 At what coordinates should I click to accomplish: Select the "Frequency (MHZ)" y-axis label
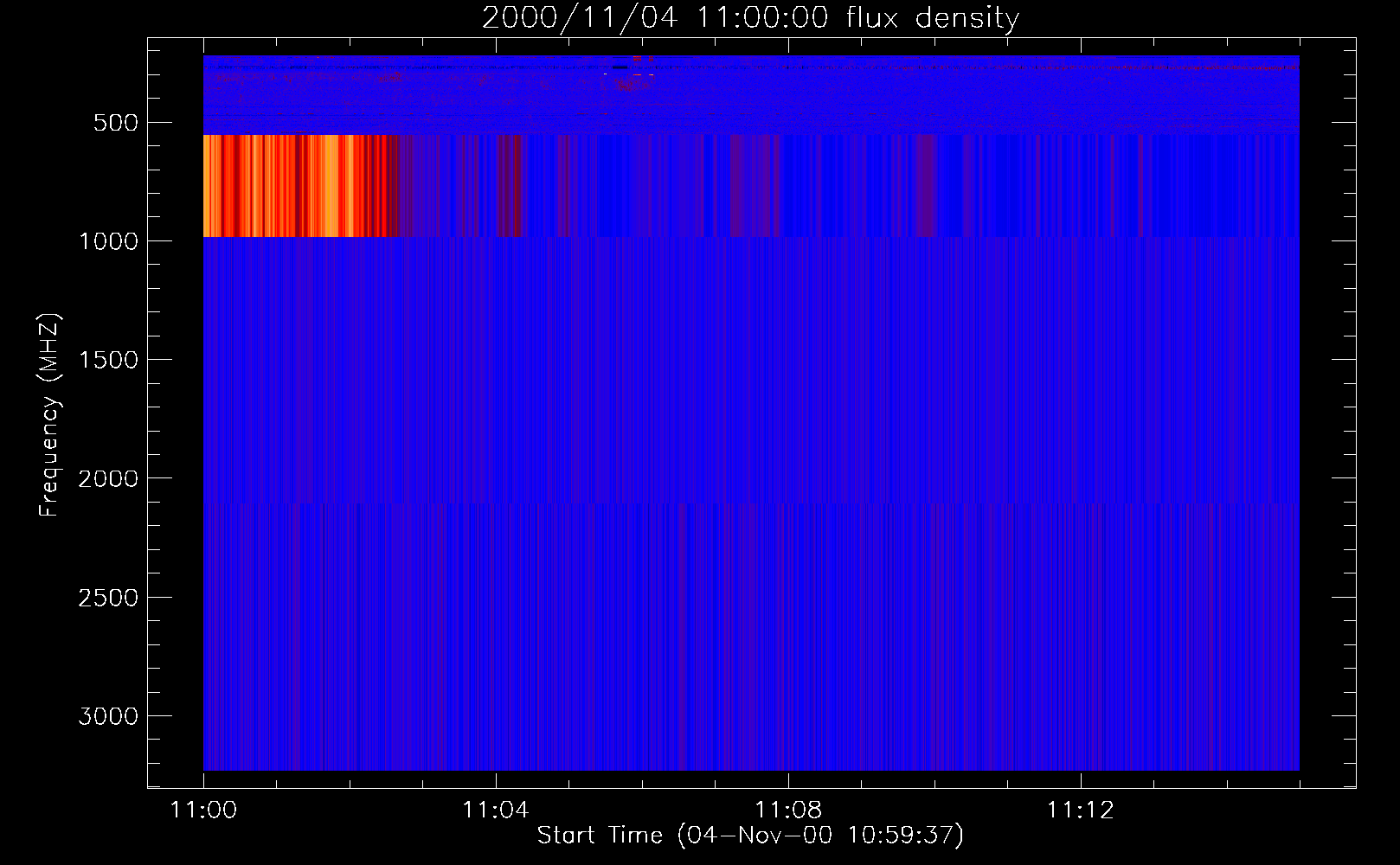49,415
